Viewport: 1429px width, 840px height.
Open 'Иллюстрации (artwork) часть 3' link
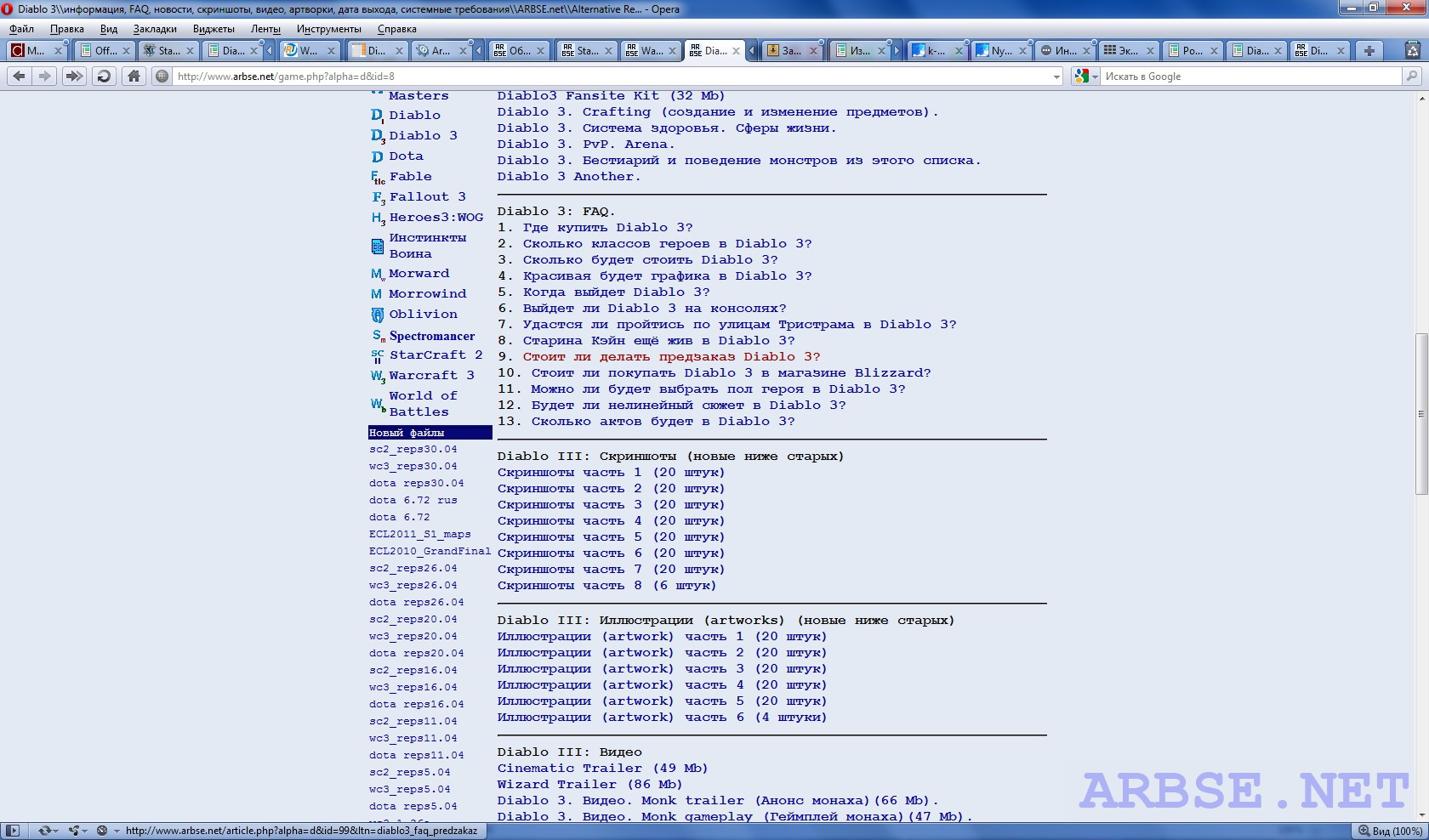click(663, 669)
